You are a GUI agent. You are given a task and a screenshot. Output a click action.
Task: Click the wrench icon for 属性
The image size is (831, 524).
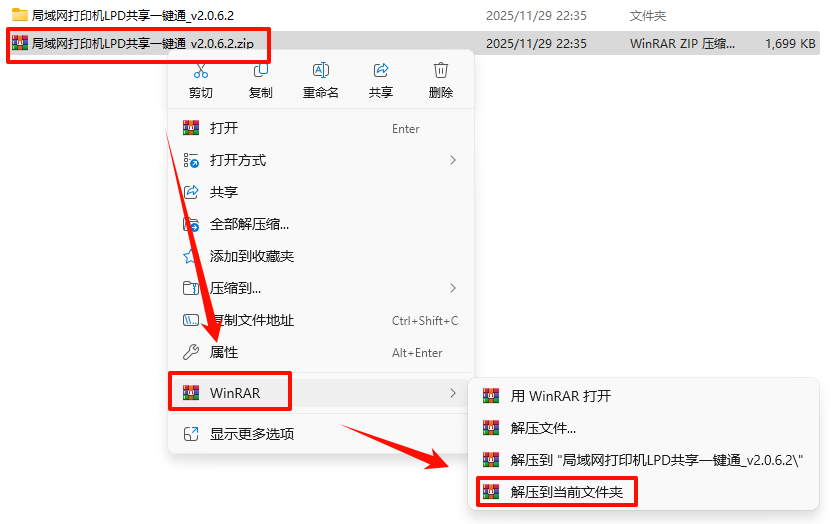click(191, 352)
